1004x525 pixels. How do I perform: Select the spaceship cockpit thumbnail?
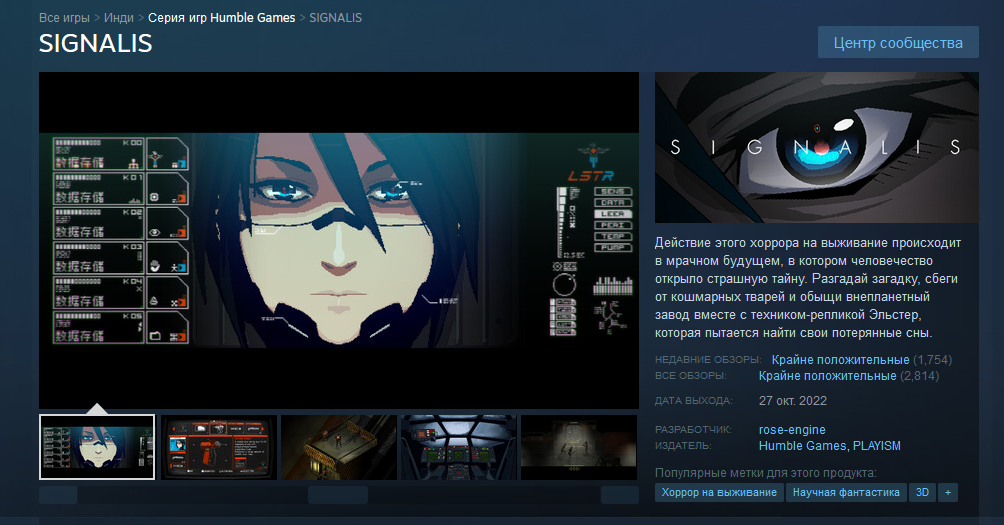click(458, 447)
